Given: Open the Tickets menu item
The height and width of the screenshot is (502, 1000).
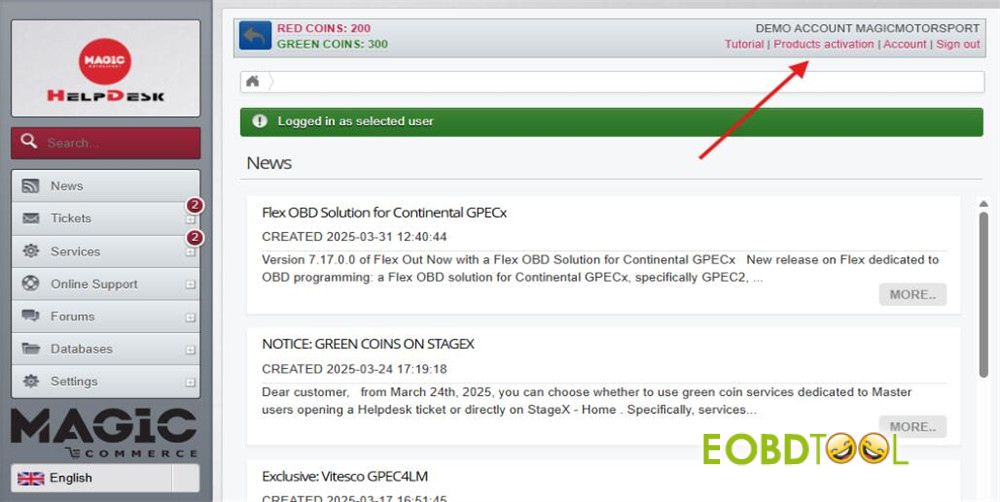Looking at the screenshot, I should (x=105, y=218).
